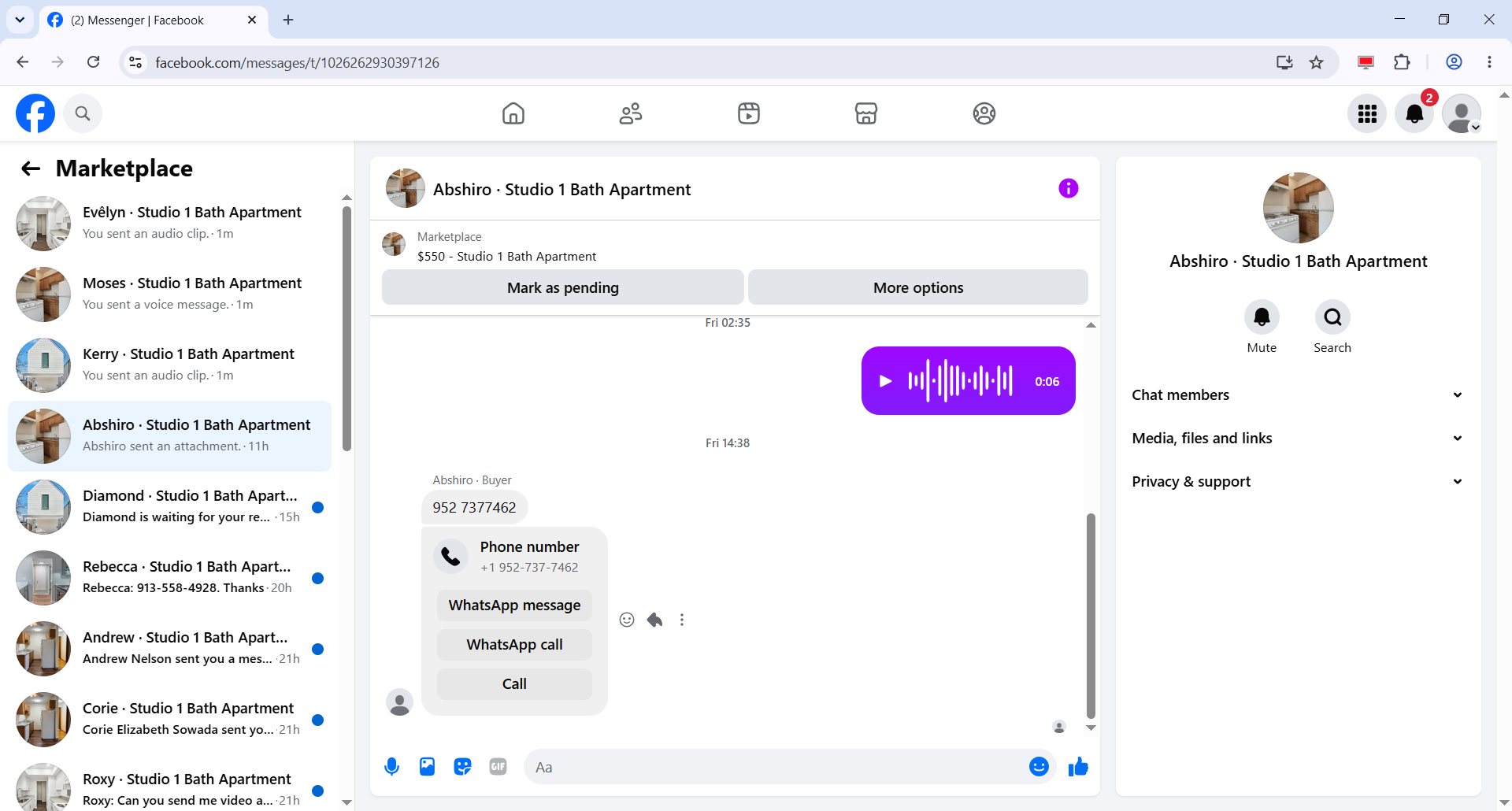Screen dimensions: 1512x811
Task: Open Moses Studio 1 Bath Apartment chat
Action: click(169, 294)
